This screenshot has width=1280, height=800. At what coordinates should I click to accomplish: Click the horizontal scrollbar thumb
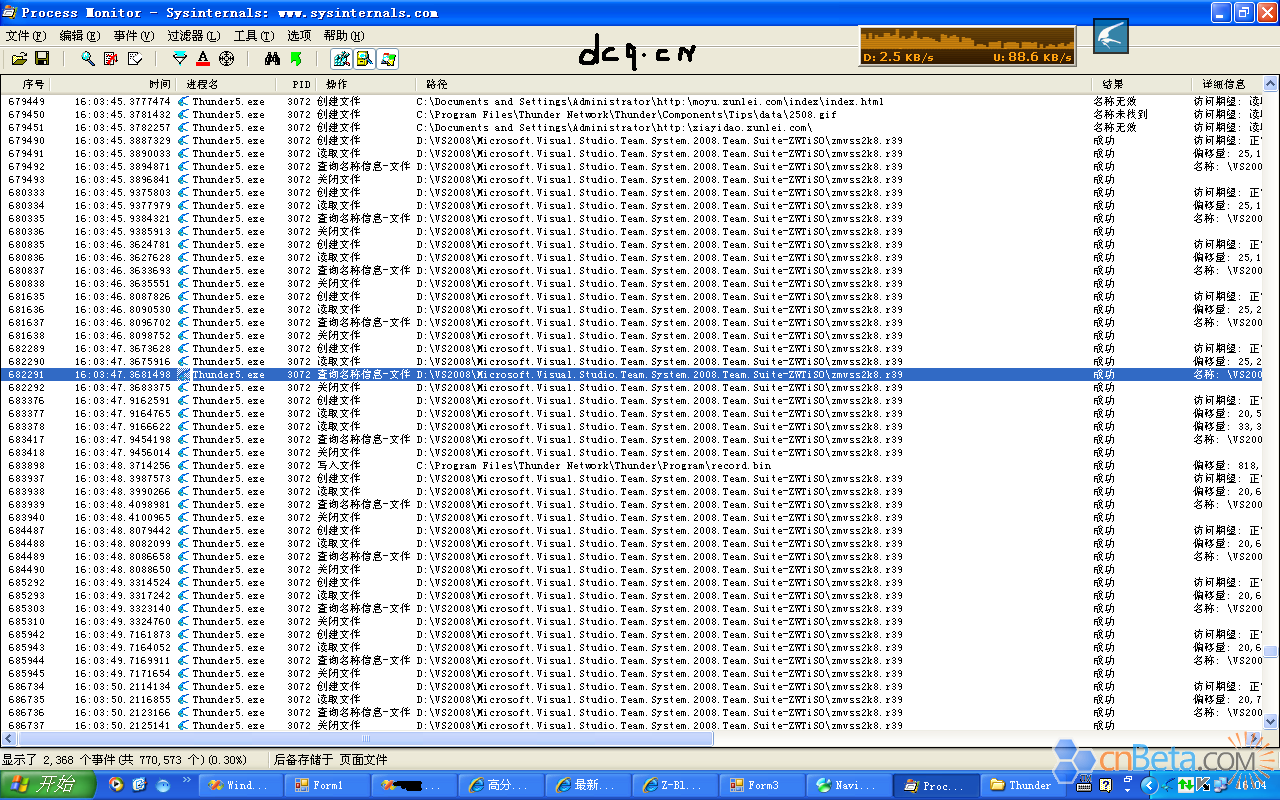pyautogui.click(x=364, y=739)
